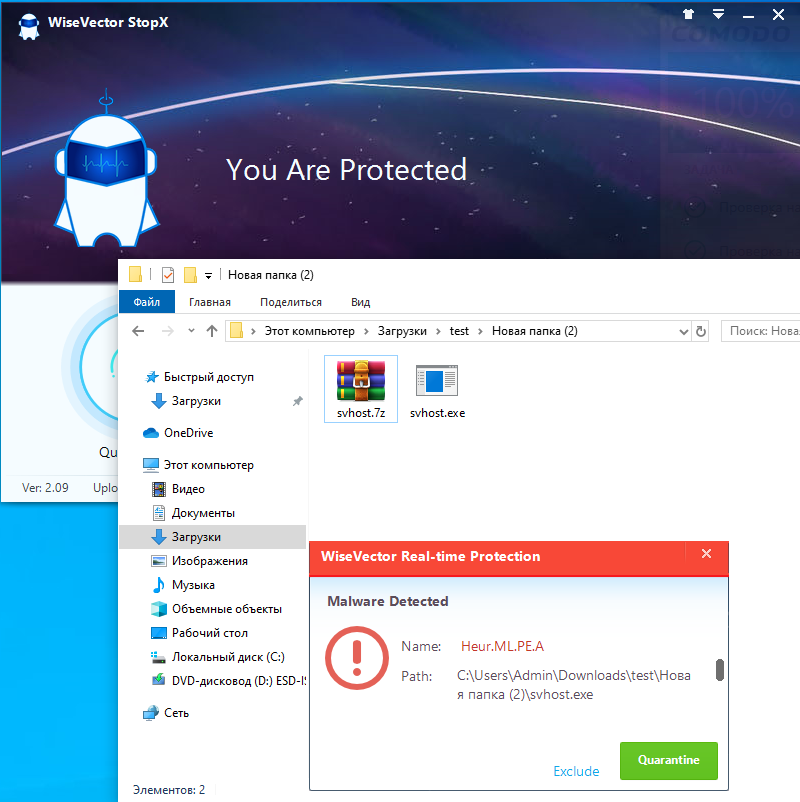This screenshot has height=802, width=800.
Task: Click the Heur.ML.PE.A malware name
Action: point(502,647)
